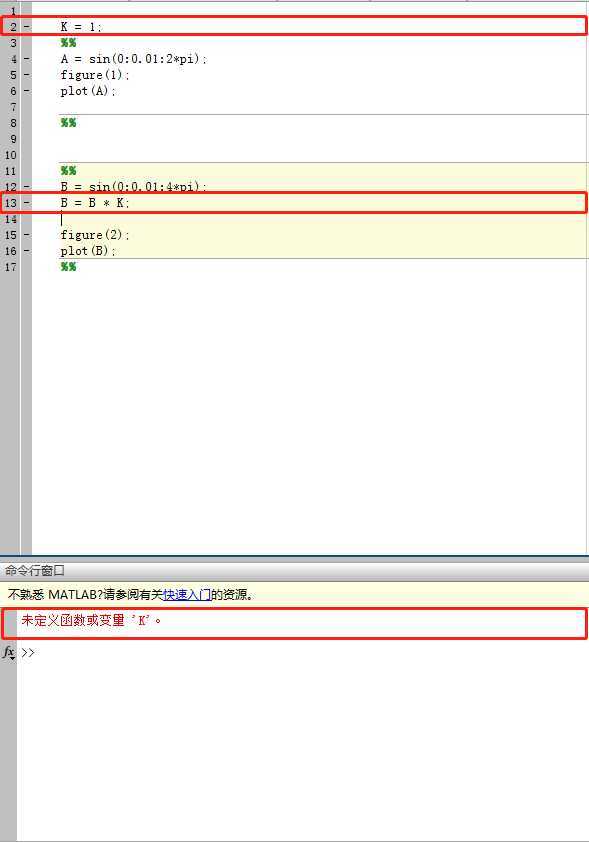Toggle breakpoint dash on line 5
The height and width of the screenshot is (842, 589).
(27, 75)
